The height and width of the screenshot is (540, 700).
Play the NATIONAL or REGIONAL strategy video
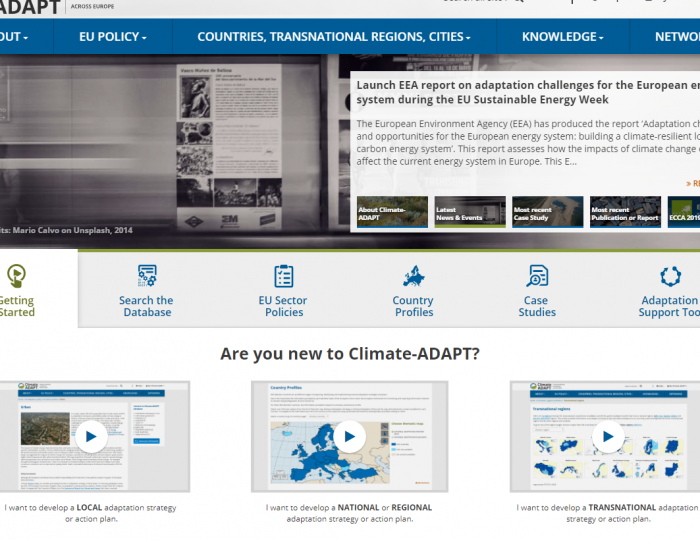coord(350,436)
